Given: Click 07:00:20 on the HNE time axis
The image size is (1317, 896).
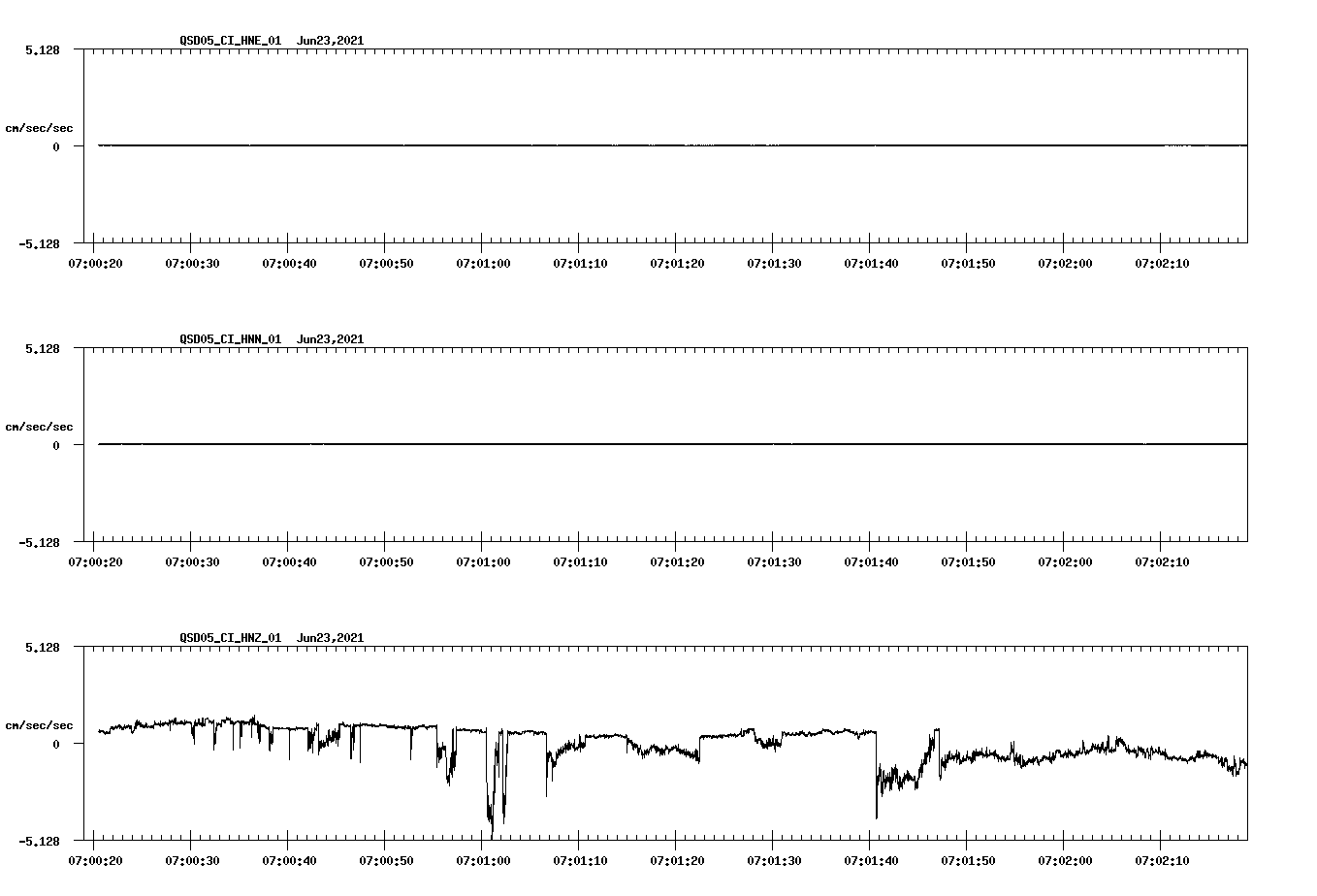Looking at the screenshot, I should coord(95,264).
